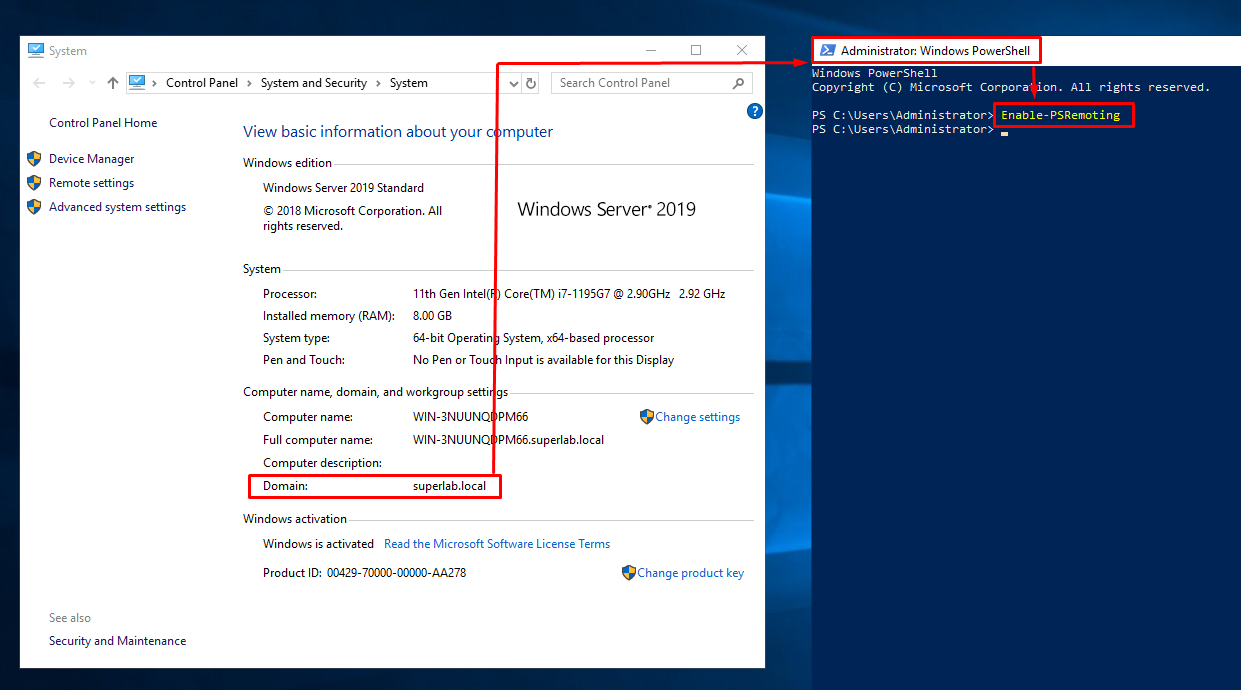This screenshot has height=690, width=1241.
Task: Minimize the System window
Action: (650, 50)
